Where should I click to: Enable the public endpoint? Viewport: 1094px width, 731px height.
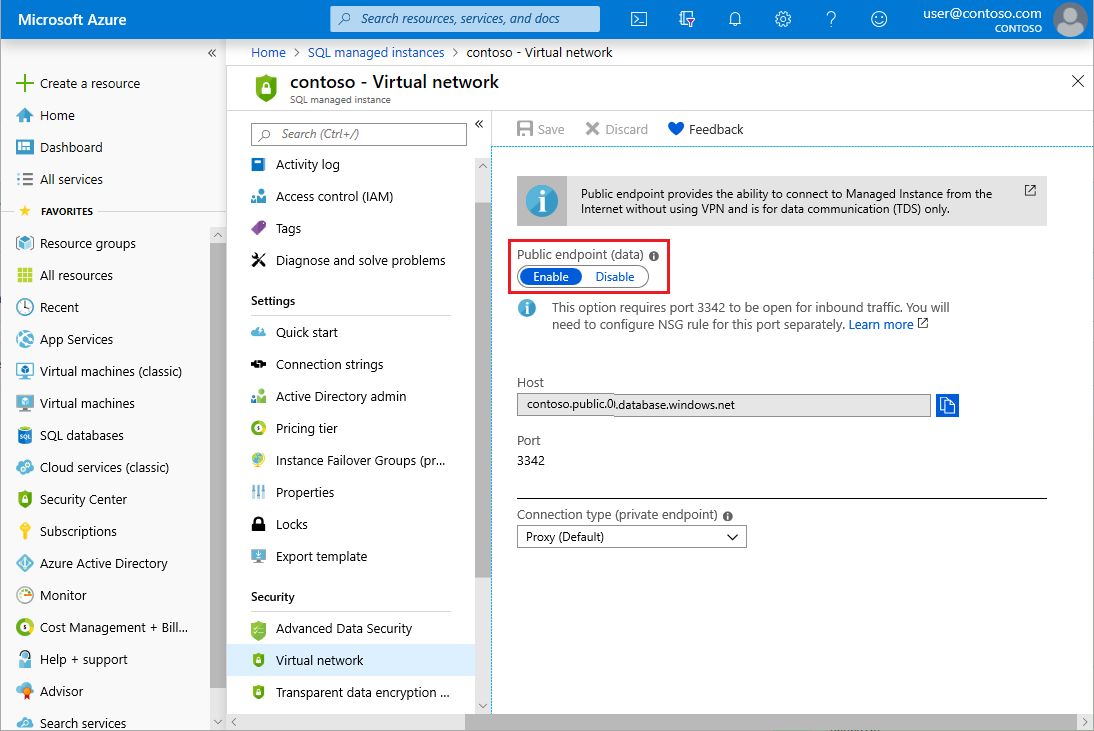(x=550, y=276)
